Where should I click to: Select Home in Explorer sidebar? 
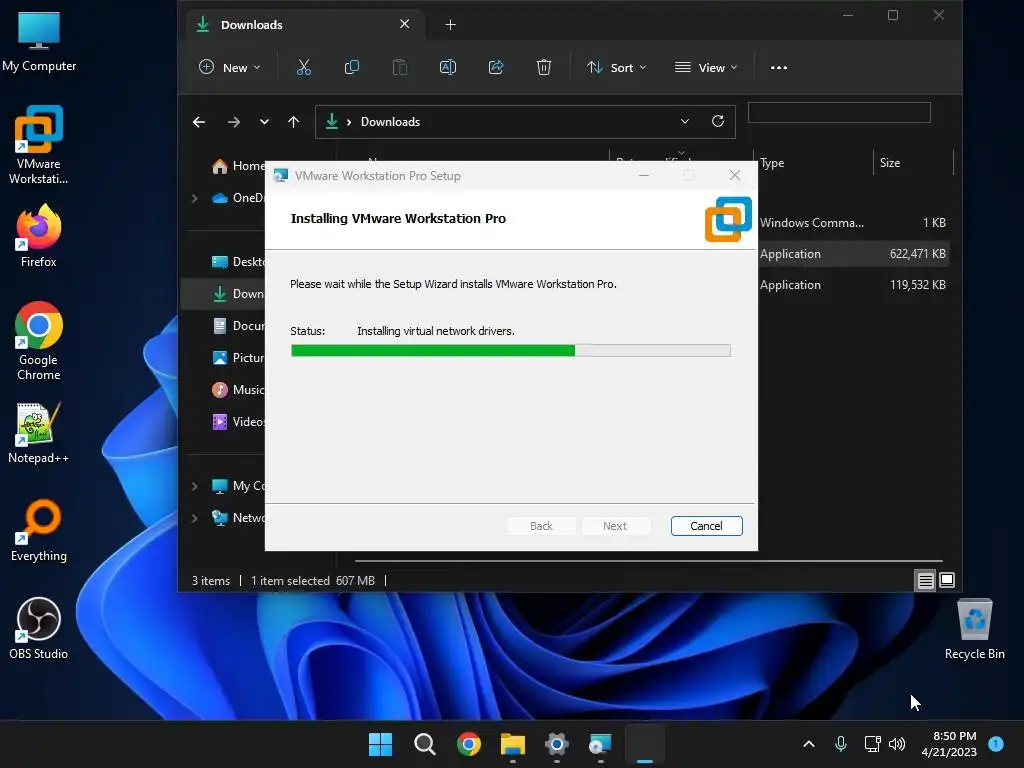tap(238, 166)
